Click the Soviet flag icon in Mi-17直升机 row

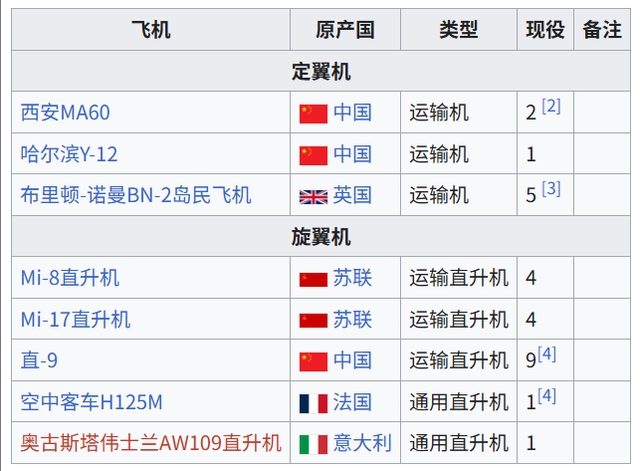point(313,321)
